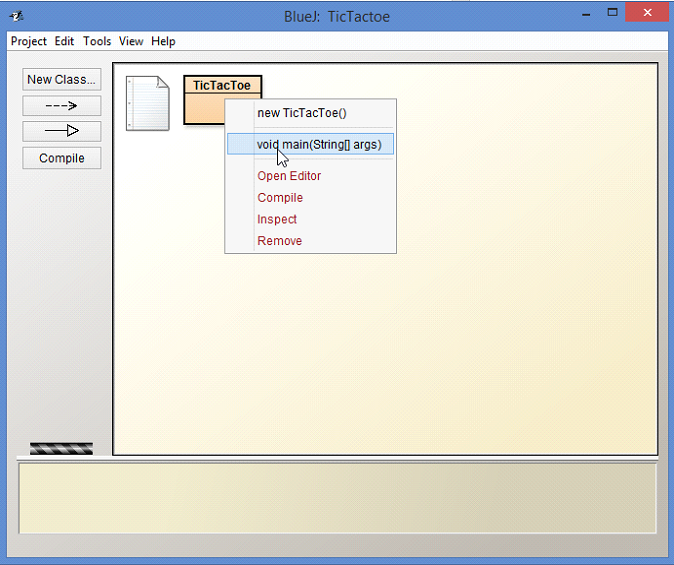
Task: Choose Remove from the context menu
Action: (310, 241)
